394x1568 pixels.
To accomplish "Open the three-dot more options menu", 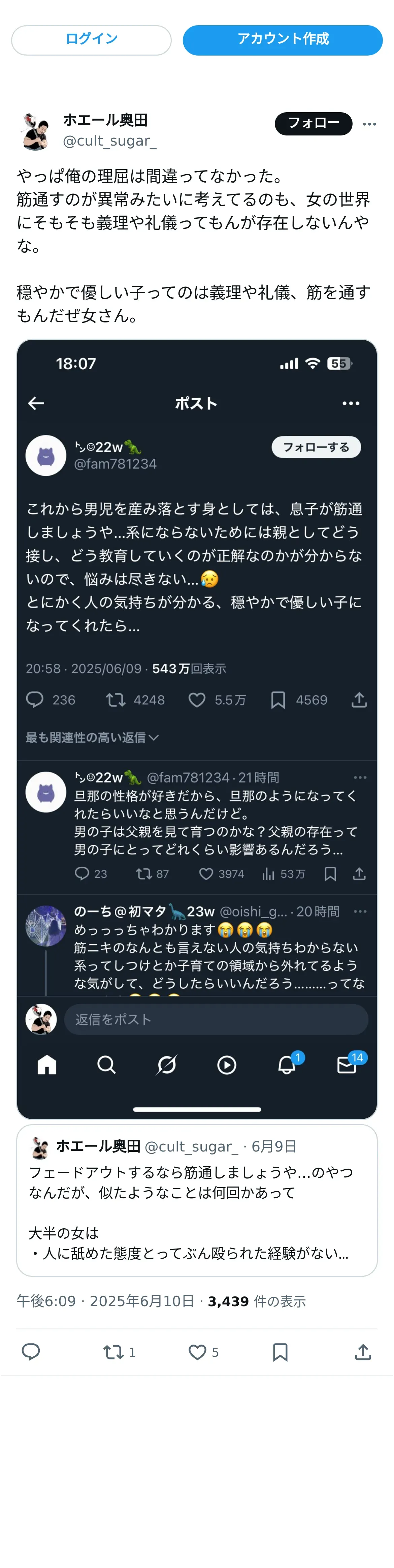I will (369, 124).
